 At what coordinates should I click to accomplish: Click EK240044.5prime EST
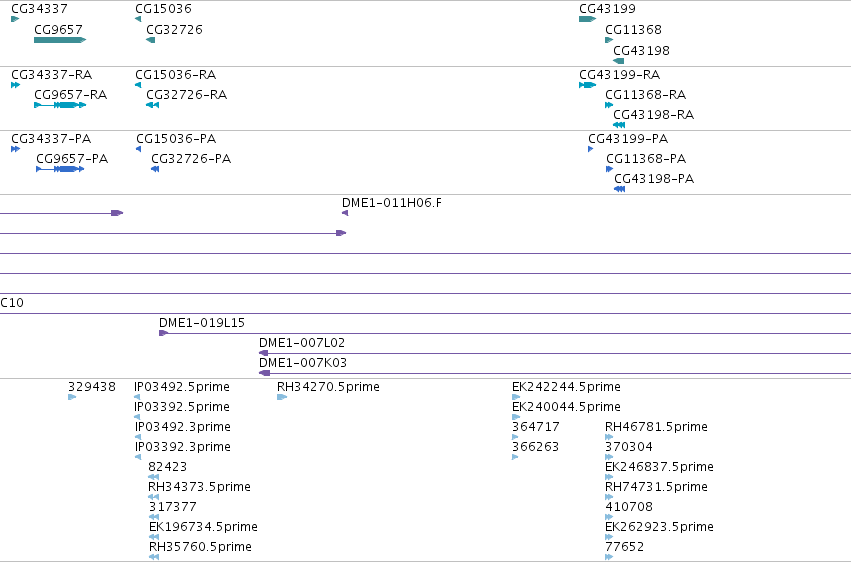point(566,406)
